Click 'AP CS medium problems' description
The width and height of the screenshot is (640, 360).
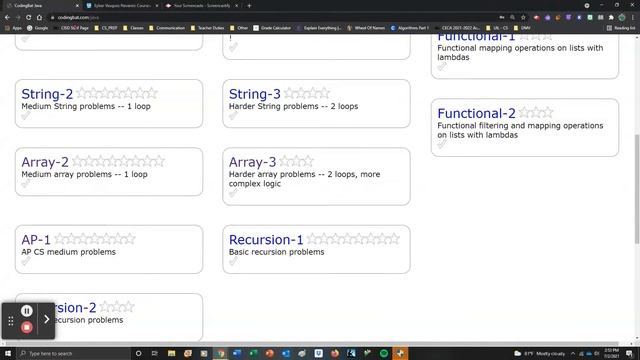click(69, 252)
